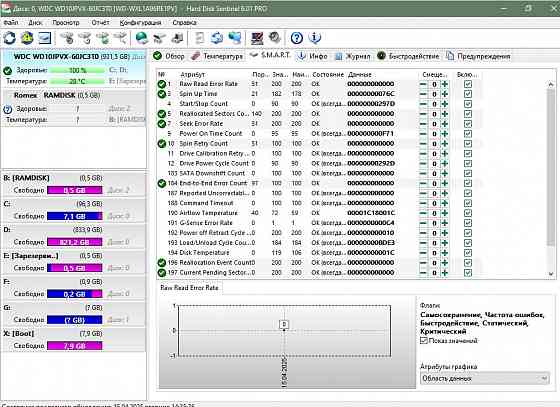Click the attribute list scroll down arrow
560x407 pixels.
[x=551, y=274]
